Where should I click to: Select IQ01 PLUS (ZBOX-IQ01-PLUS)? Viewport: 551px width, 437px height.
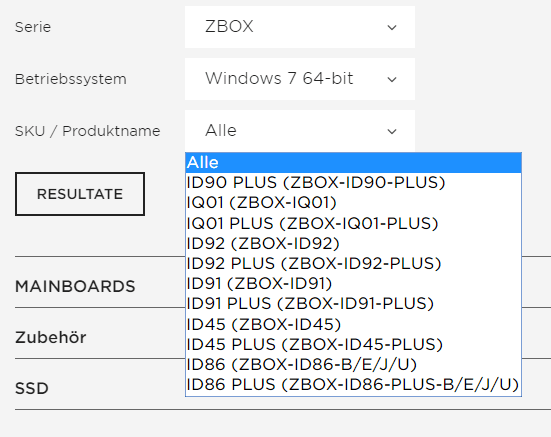[x=353, y=223]
